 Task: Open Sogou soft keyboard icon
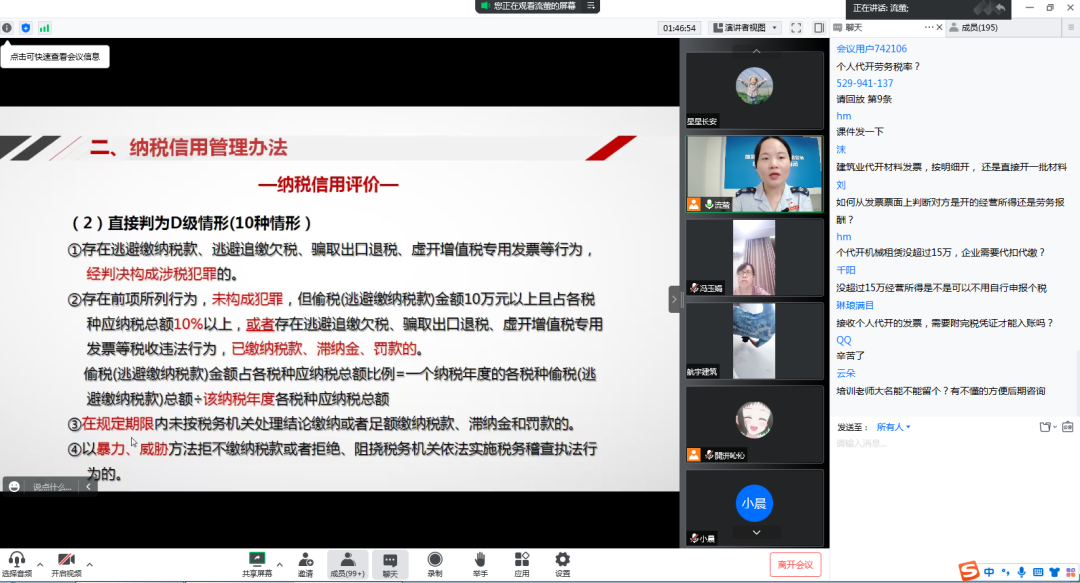[x=1038, y=572]
